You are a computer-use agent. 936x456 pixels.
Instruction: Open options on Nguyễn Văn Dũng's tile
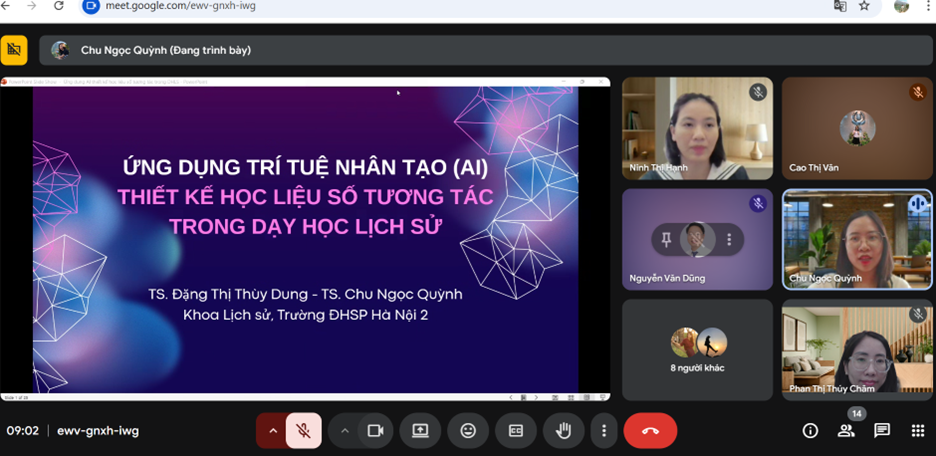click(730, 240)
